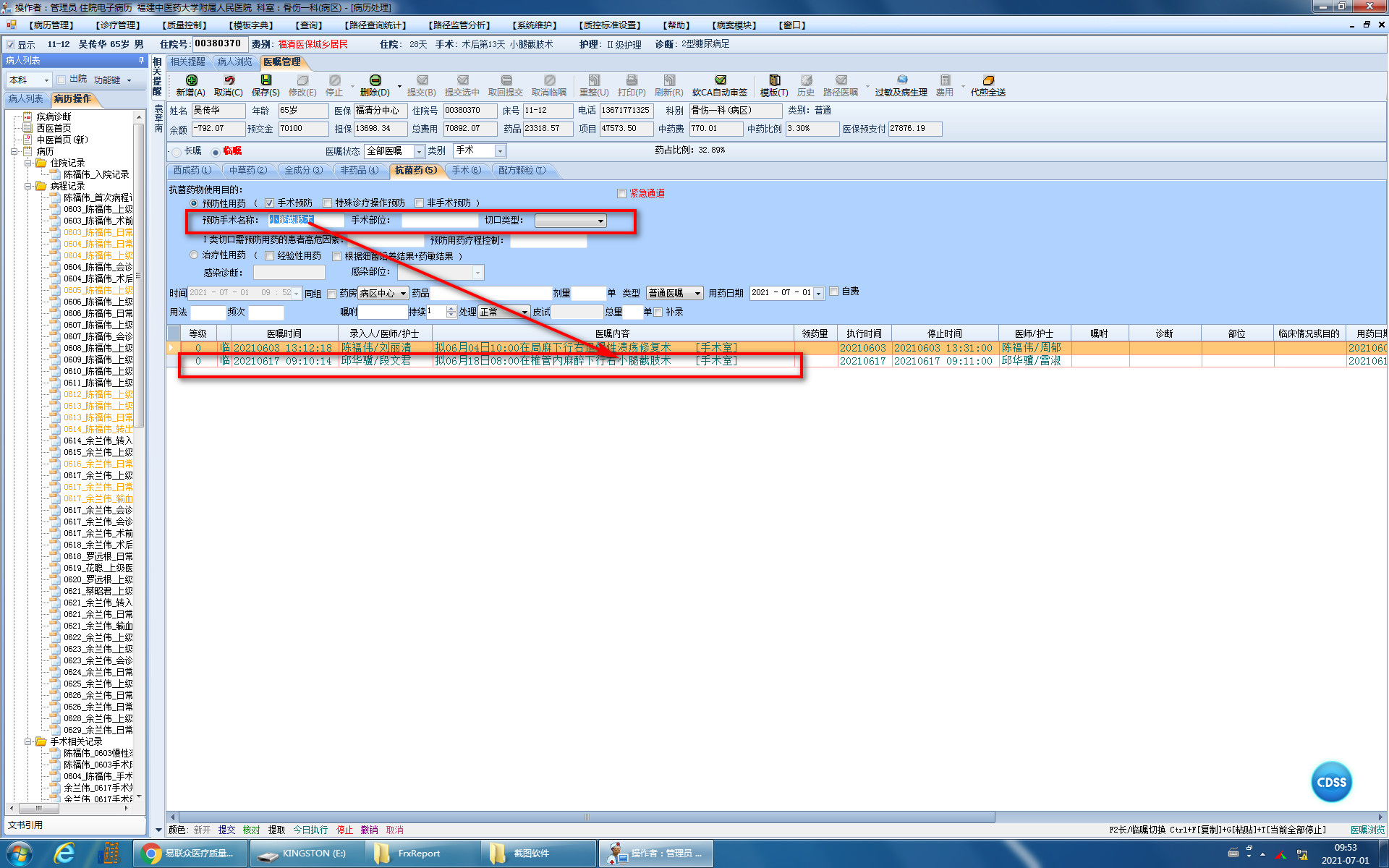The width and height of the screenshot is (1389, 868).
Task: Enable the 经验性用药 checkbox
Action: point(270,256)
